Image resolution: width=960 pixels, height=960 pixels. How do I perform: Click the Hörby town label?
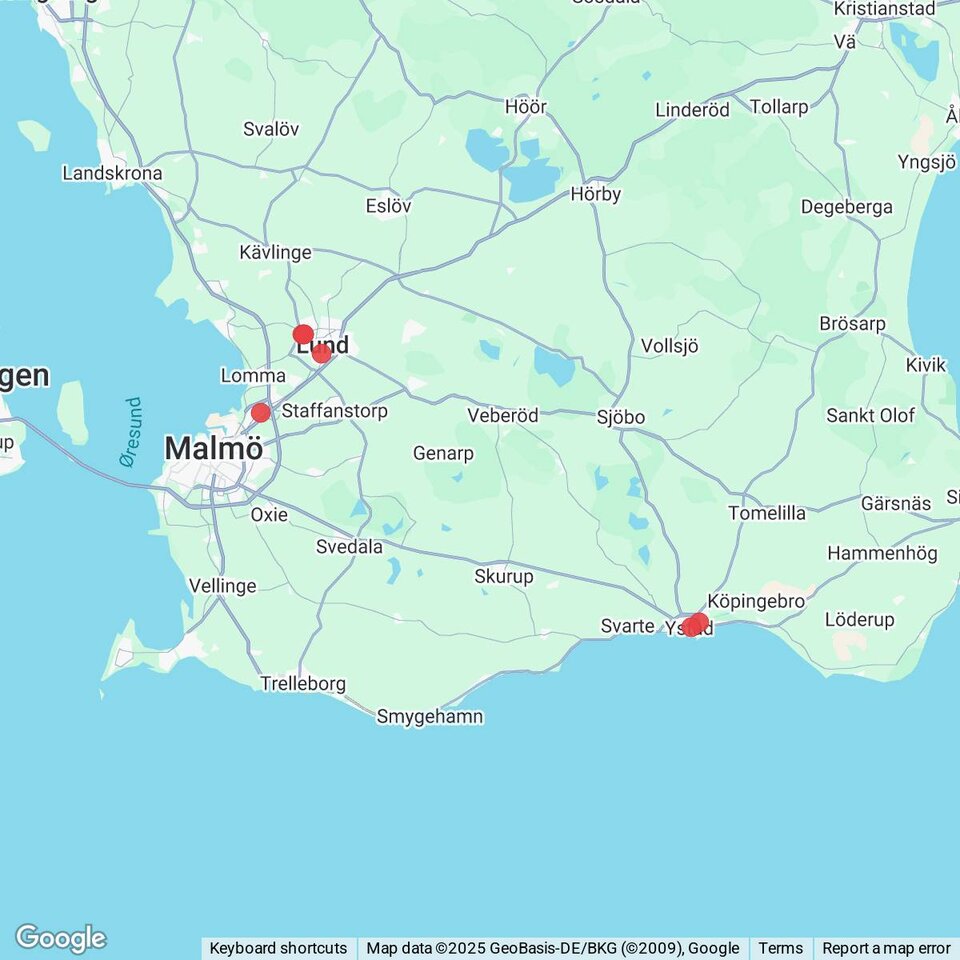tap(596, 195)
